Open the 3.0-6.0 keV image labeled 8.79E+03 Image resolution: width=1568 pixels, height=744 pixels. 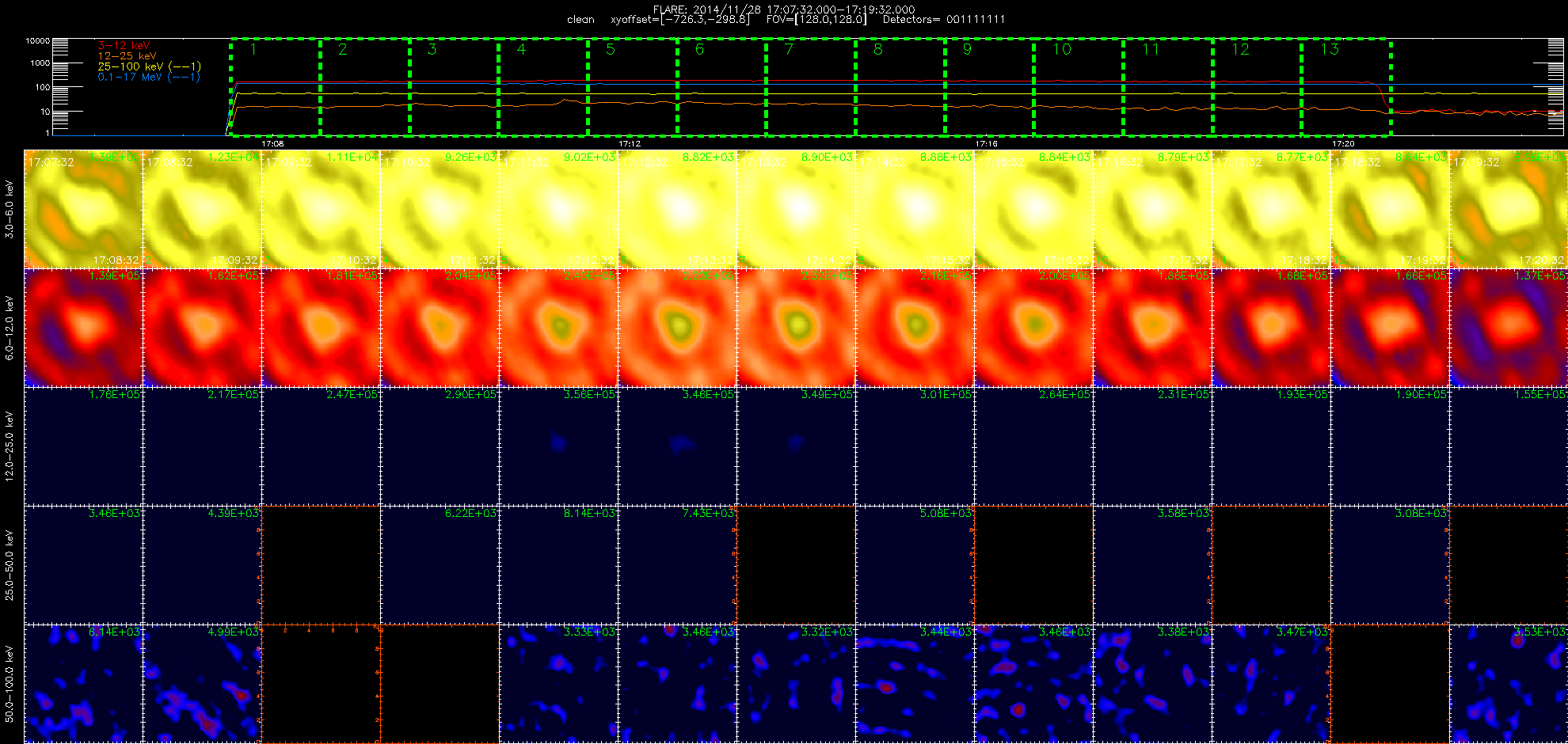point(1152,209)
